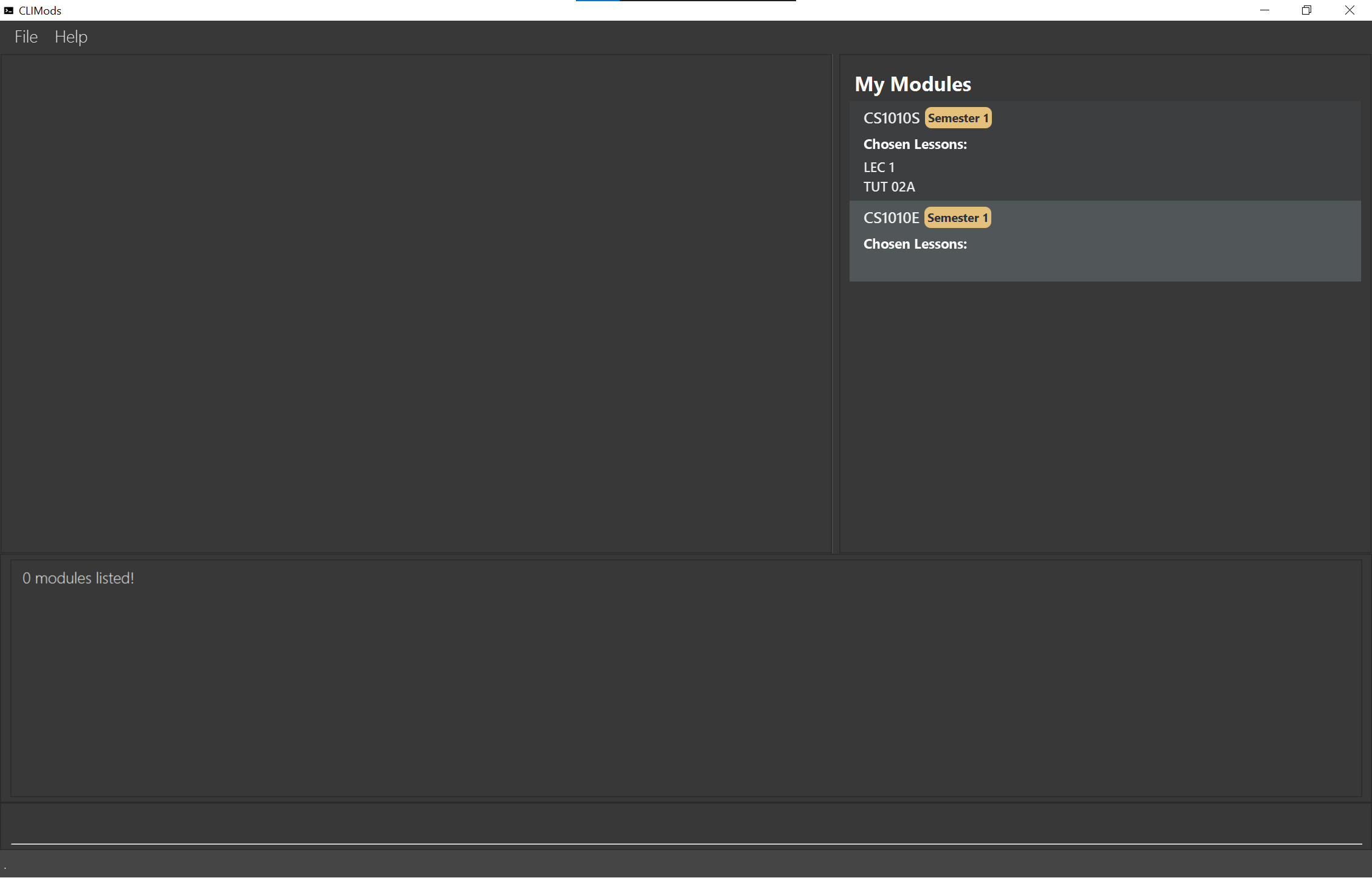
Task: Click the My Modules heading
Action: [912, 84]
